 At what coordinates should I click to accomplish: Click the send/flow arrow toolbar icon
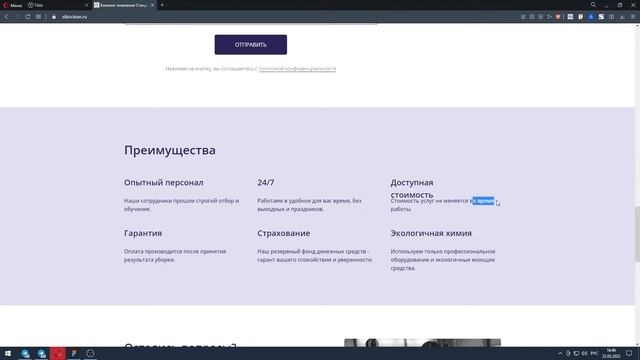click(x=549, y=17)
